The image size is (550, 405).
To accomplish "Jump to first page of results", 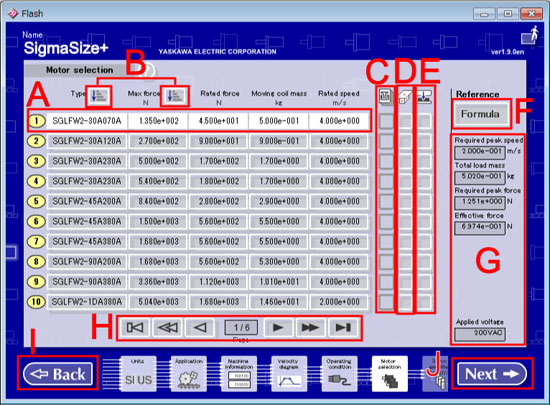I will (135, 328).
